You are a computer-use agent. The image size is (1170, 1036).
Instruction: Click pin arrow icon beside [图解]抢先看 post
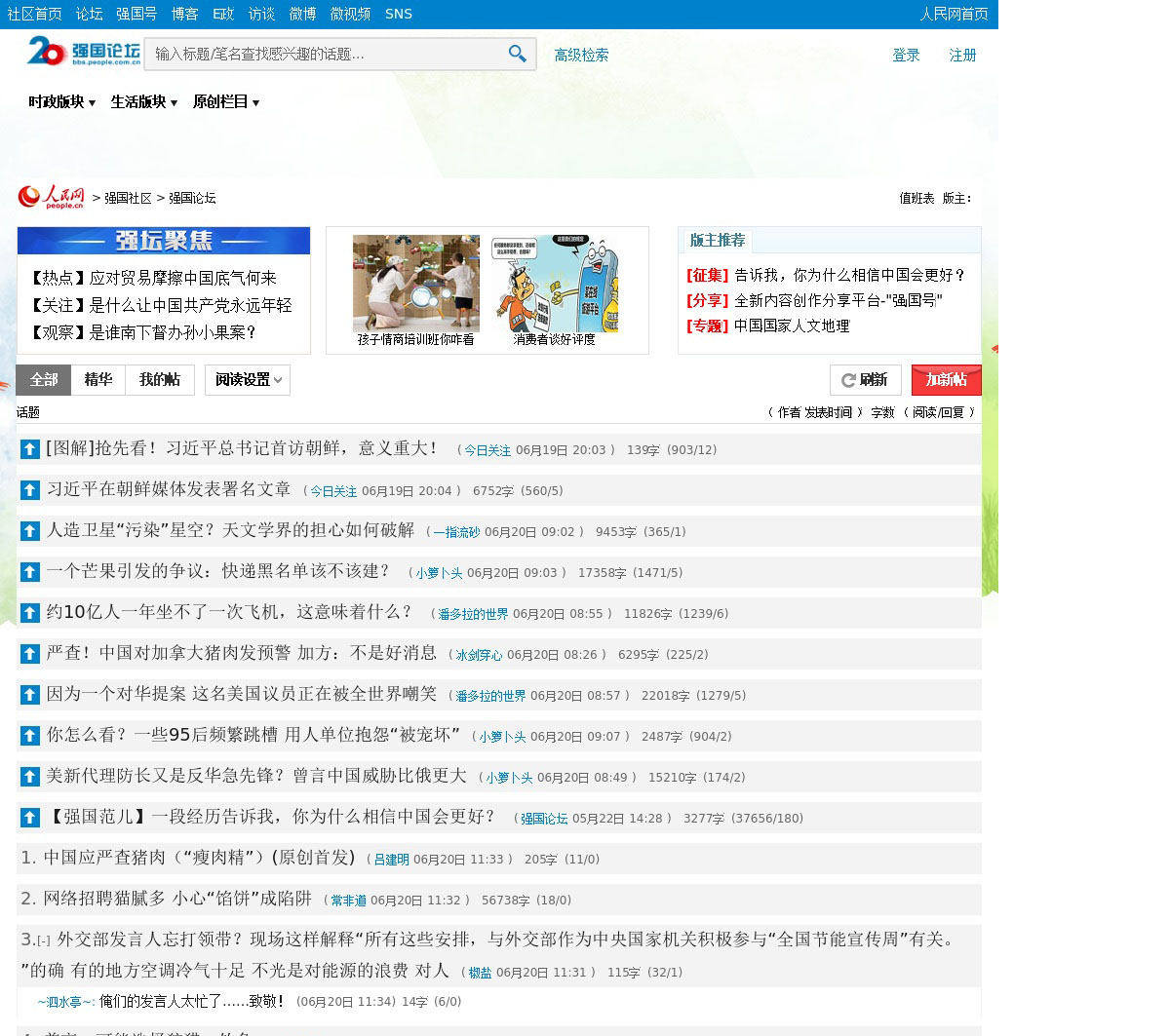pyautogui.click(x=30, y=449)
